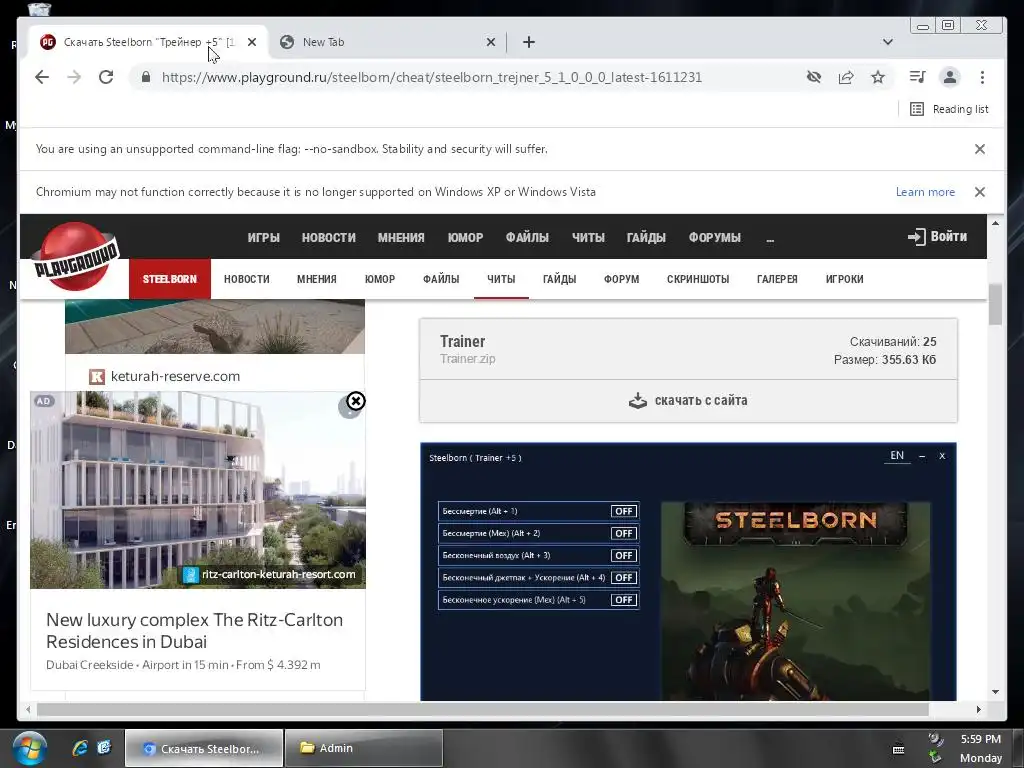Open a new tab with the plus button
The width and height of the screenshot is (1024, 768).
(x=529, y=42)
